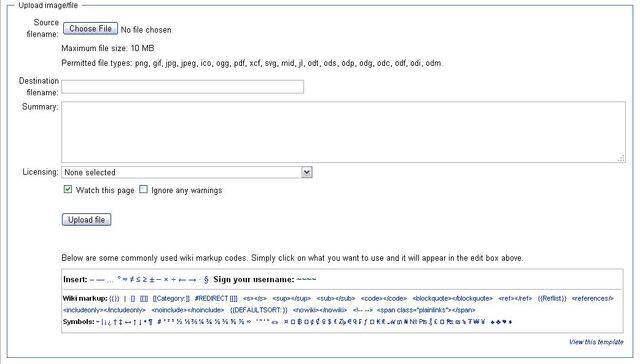Insert the {{}} double braces markup
Image resolution: width=640 pixels, height=364 pixels.
point(114,298)
